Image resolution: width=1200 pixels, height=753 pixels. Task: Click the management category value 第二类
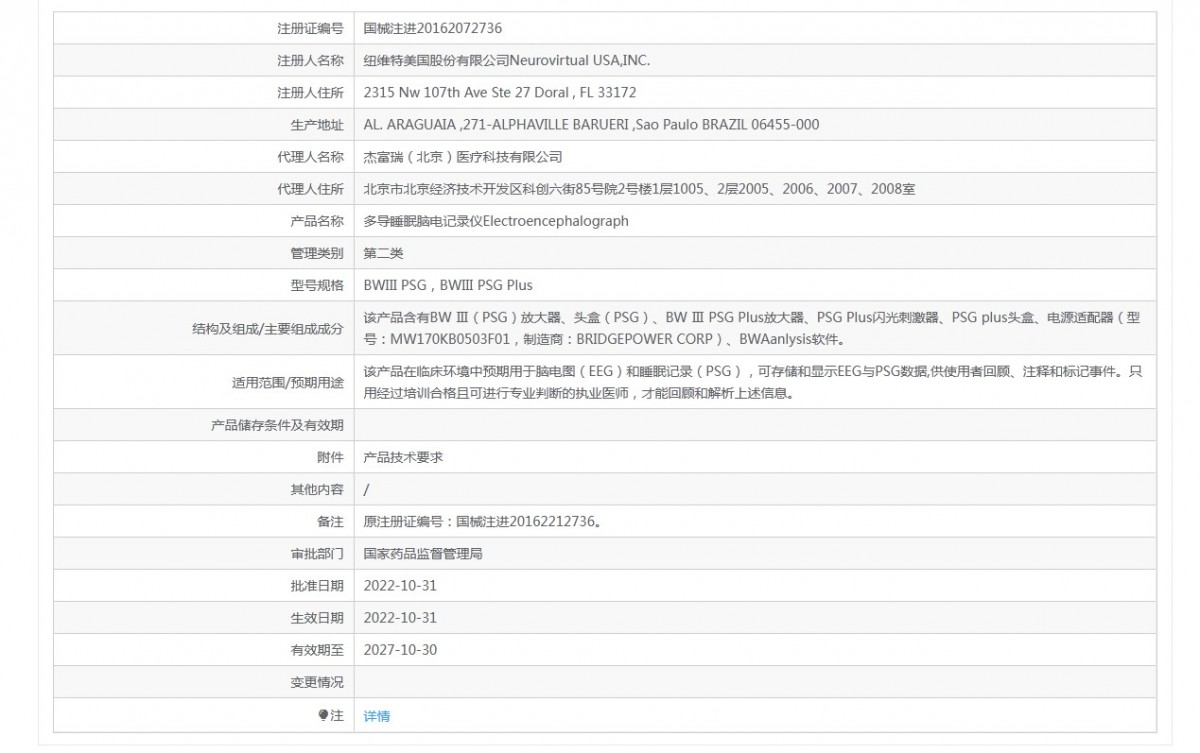point(384,253)
